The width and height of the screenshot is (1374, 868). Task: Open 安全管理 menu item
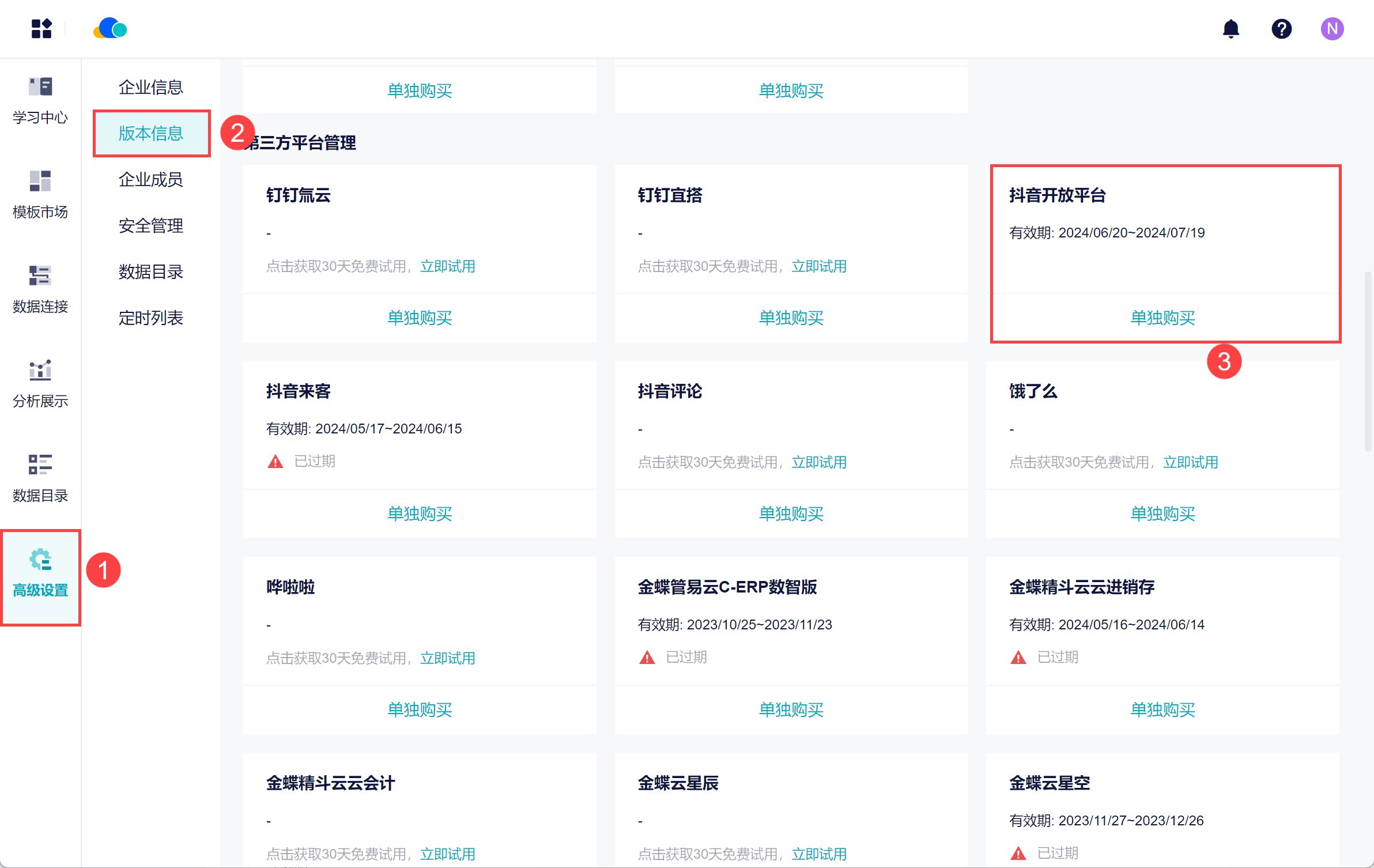(150, 225)
